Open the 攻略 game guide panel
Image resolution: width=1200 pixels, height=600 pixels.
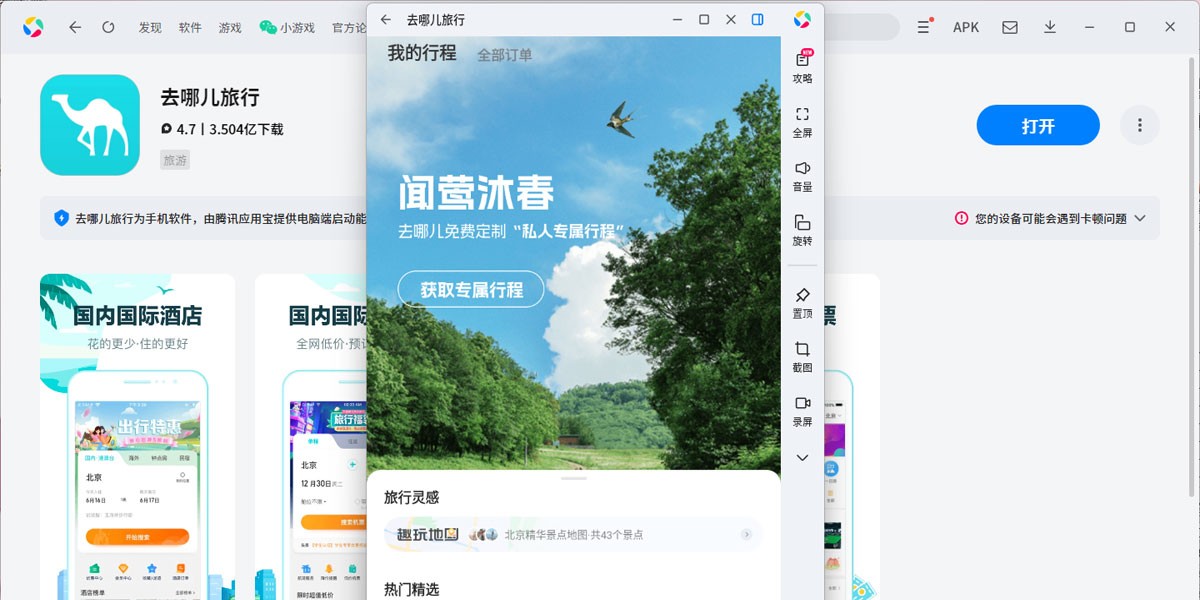click(x=802, y=65)
